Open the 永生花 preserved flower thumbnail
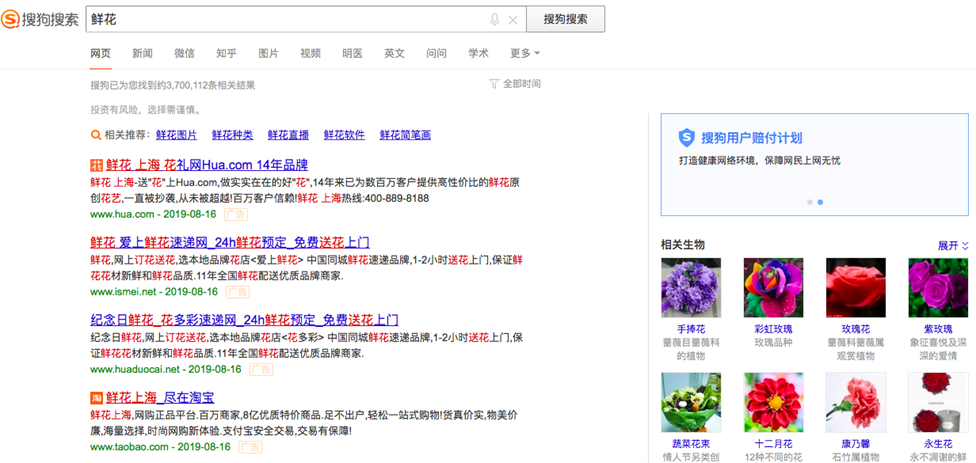976x463 pixels. 938,403
